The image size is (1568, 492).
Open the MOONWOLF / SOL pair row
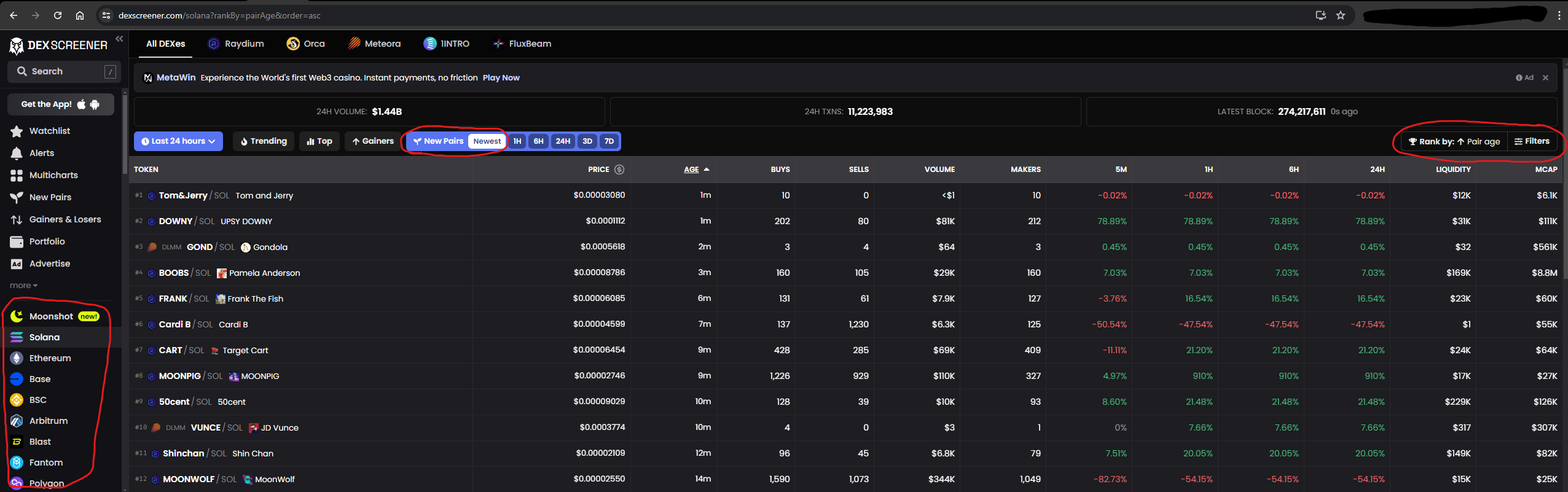847,479
